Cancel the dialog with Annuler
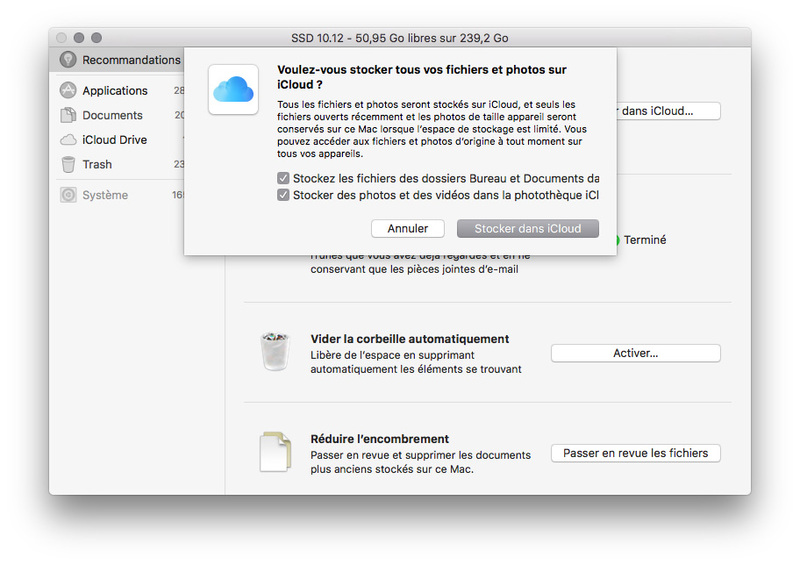 tap(408, 229)
